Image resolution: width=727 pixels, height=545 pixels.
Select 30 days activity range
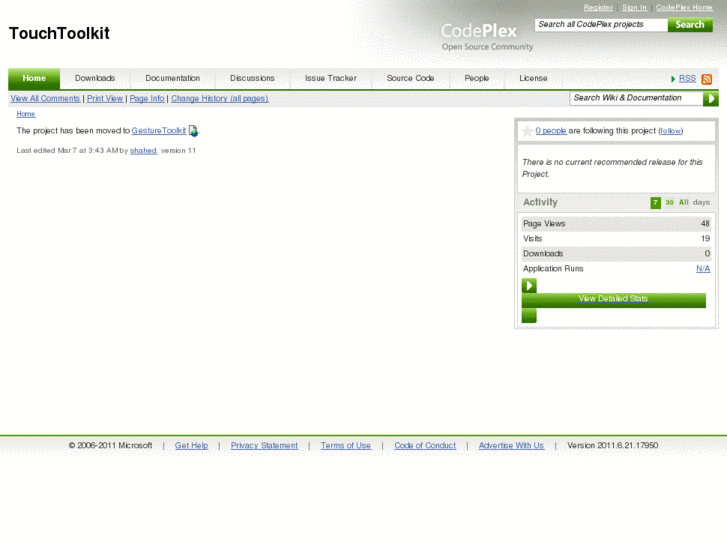[670, 203]
